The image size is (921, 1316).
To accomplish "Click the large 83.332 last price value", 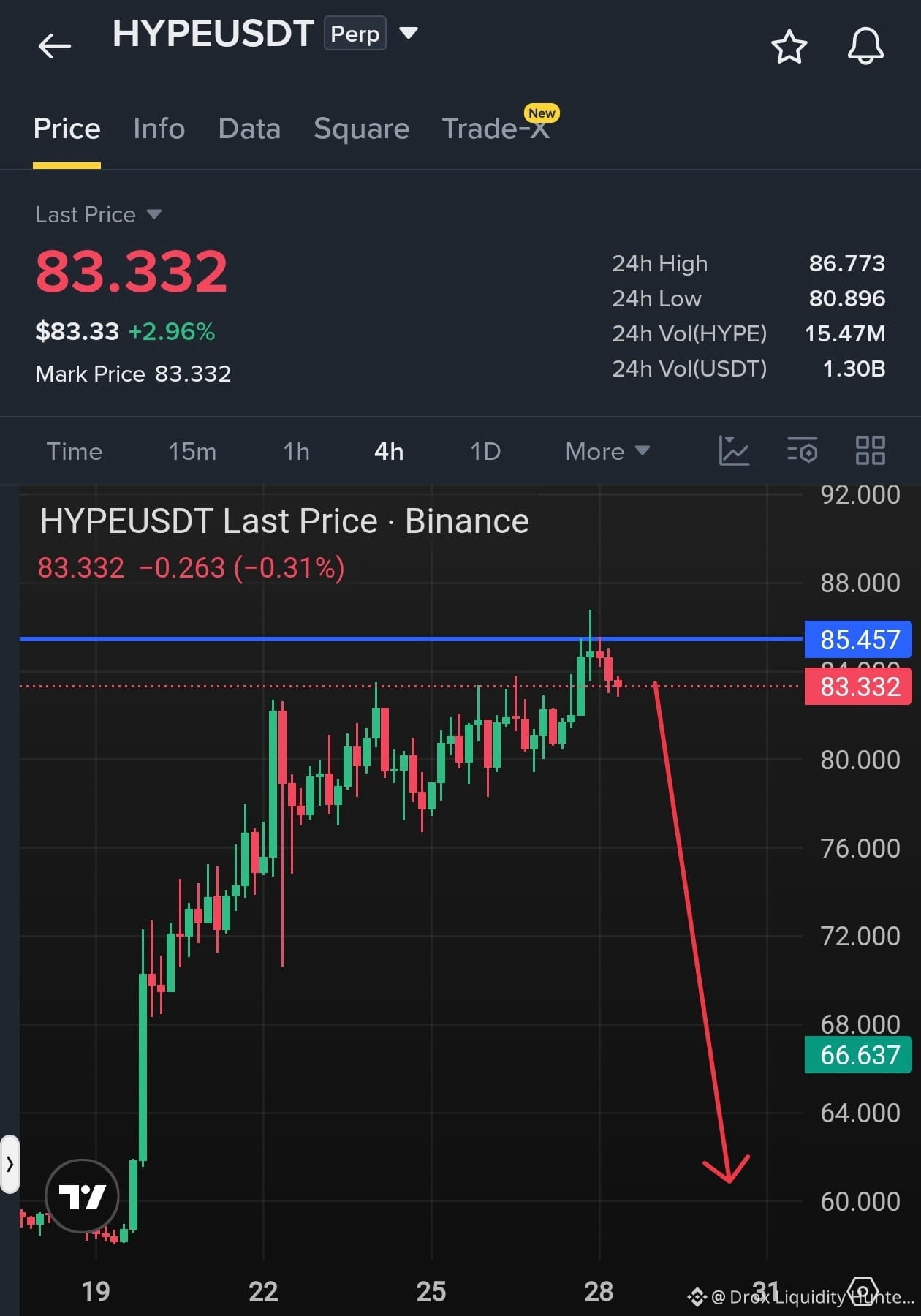I will pyautogui.click(x=132, y=271).
